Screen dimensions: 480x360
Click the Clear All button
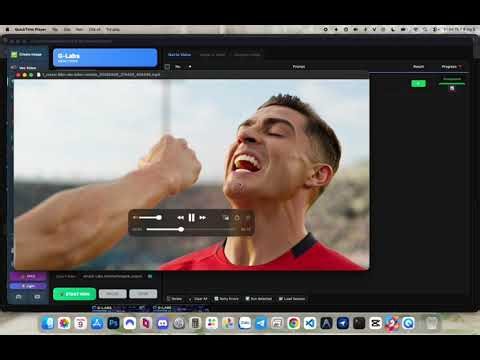198,299
